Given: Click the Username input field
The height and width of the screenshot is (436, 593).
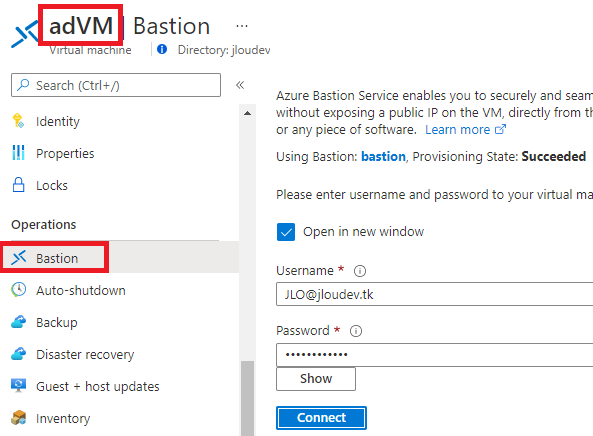Looking at the screenshot, I should click(x=435, y=294).
